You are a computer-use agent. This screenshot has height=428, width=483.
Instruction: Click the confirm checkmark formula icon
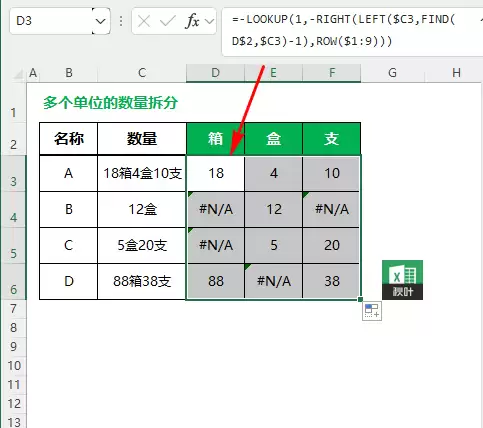pos(167,22)
